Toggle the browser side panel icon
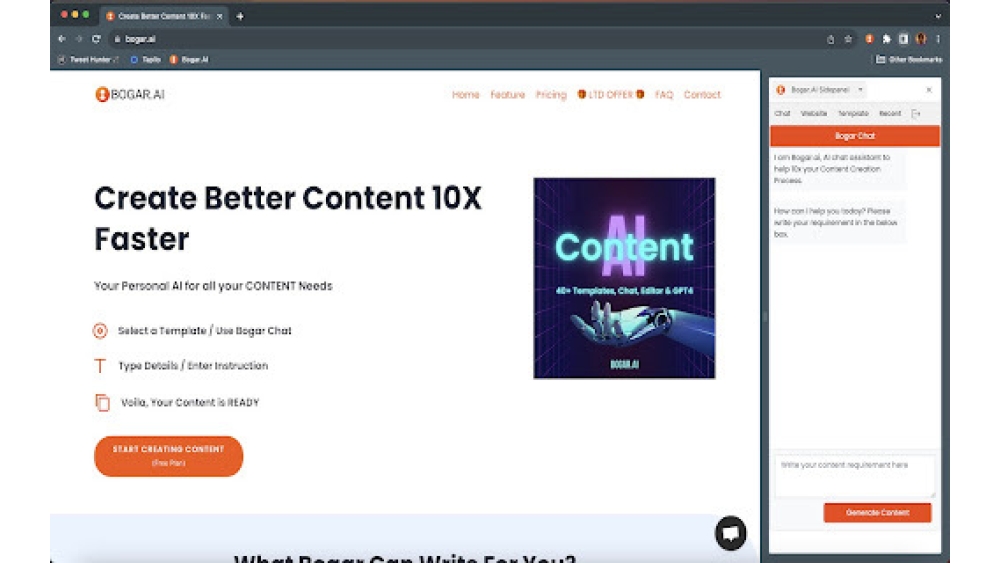The image size is (1000, 563). 903,39
